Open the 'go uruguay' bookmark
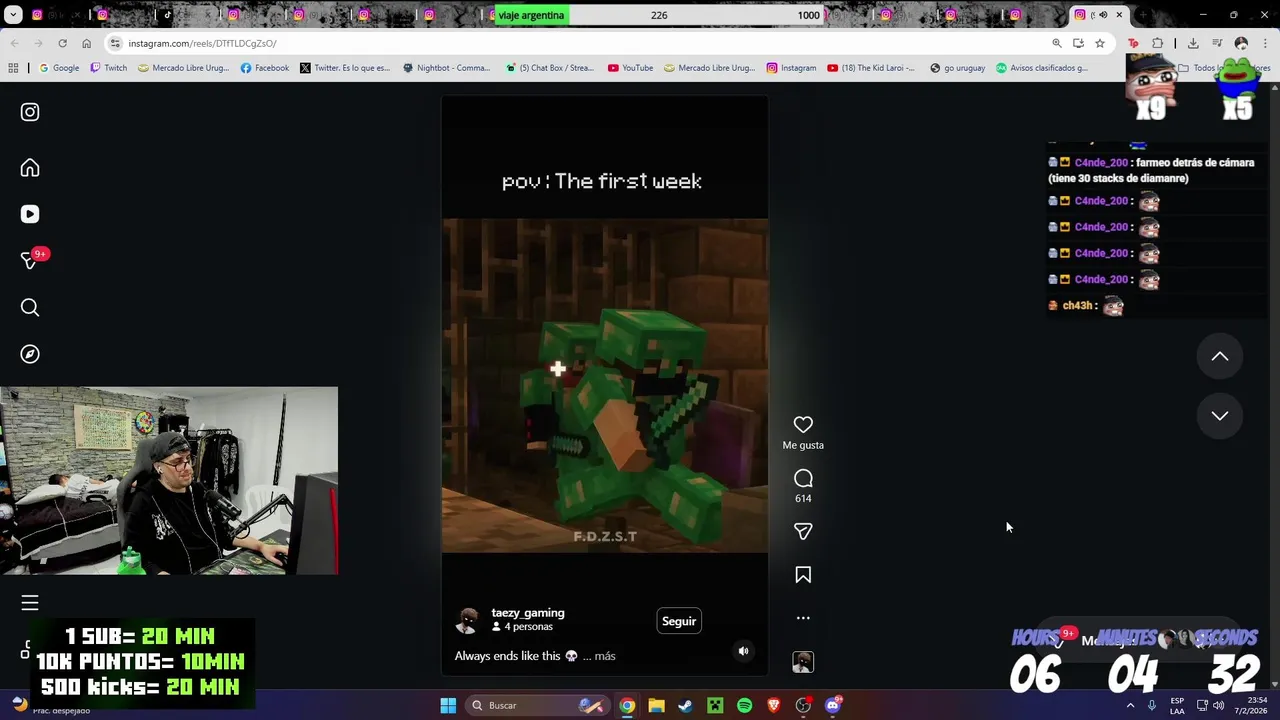The image size is (1280, 720). [x=958, y=68]
